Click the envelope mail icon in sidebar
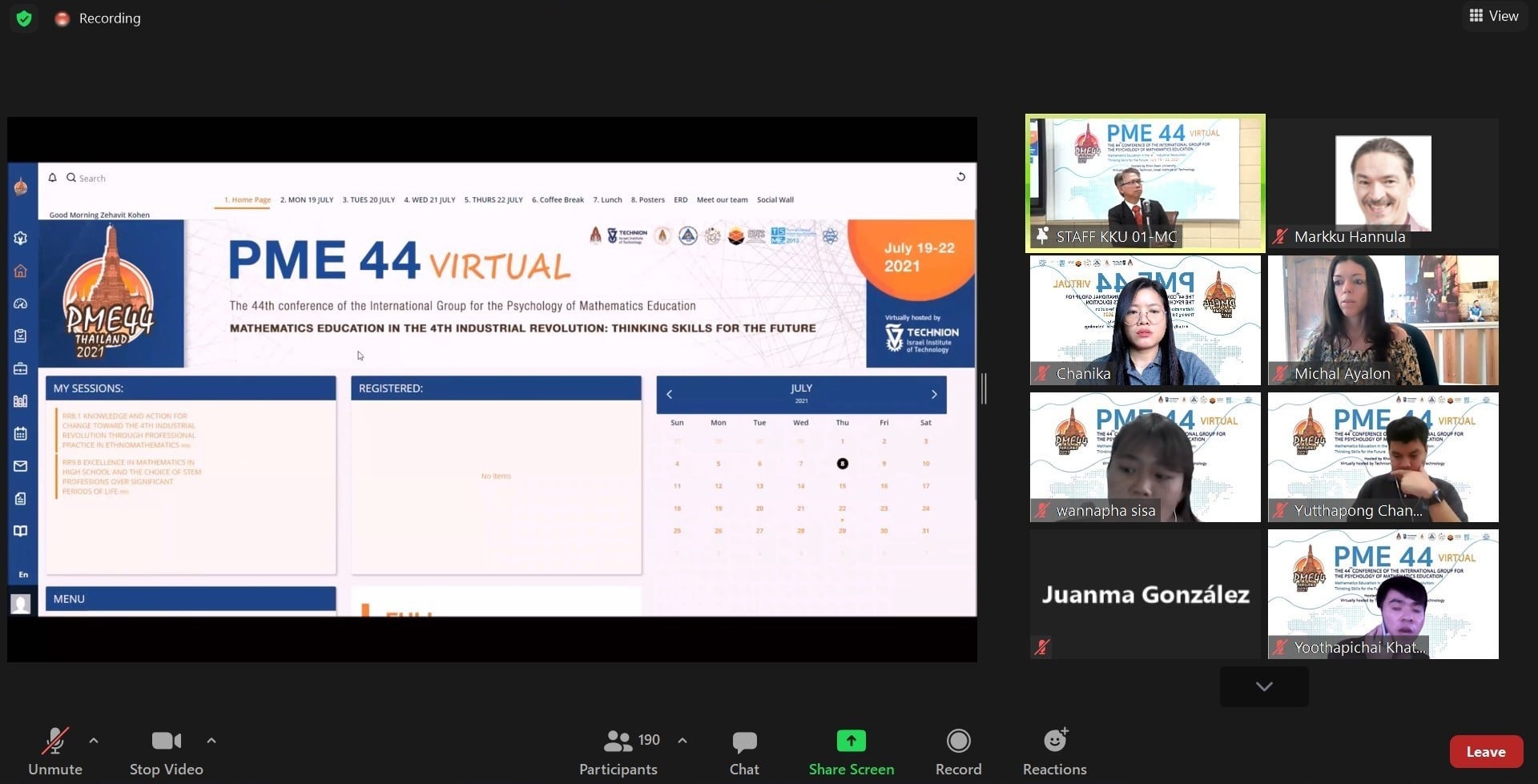1538x784 pixels. [21, 466]
